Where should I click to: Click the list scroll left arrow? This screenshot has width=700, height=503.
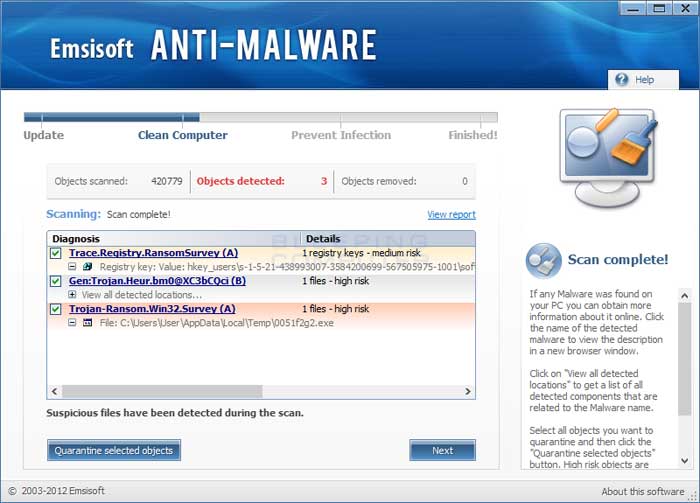54,391
